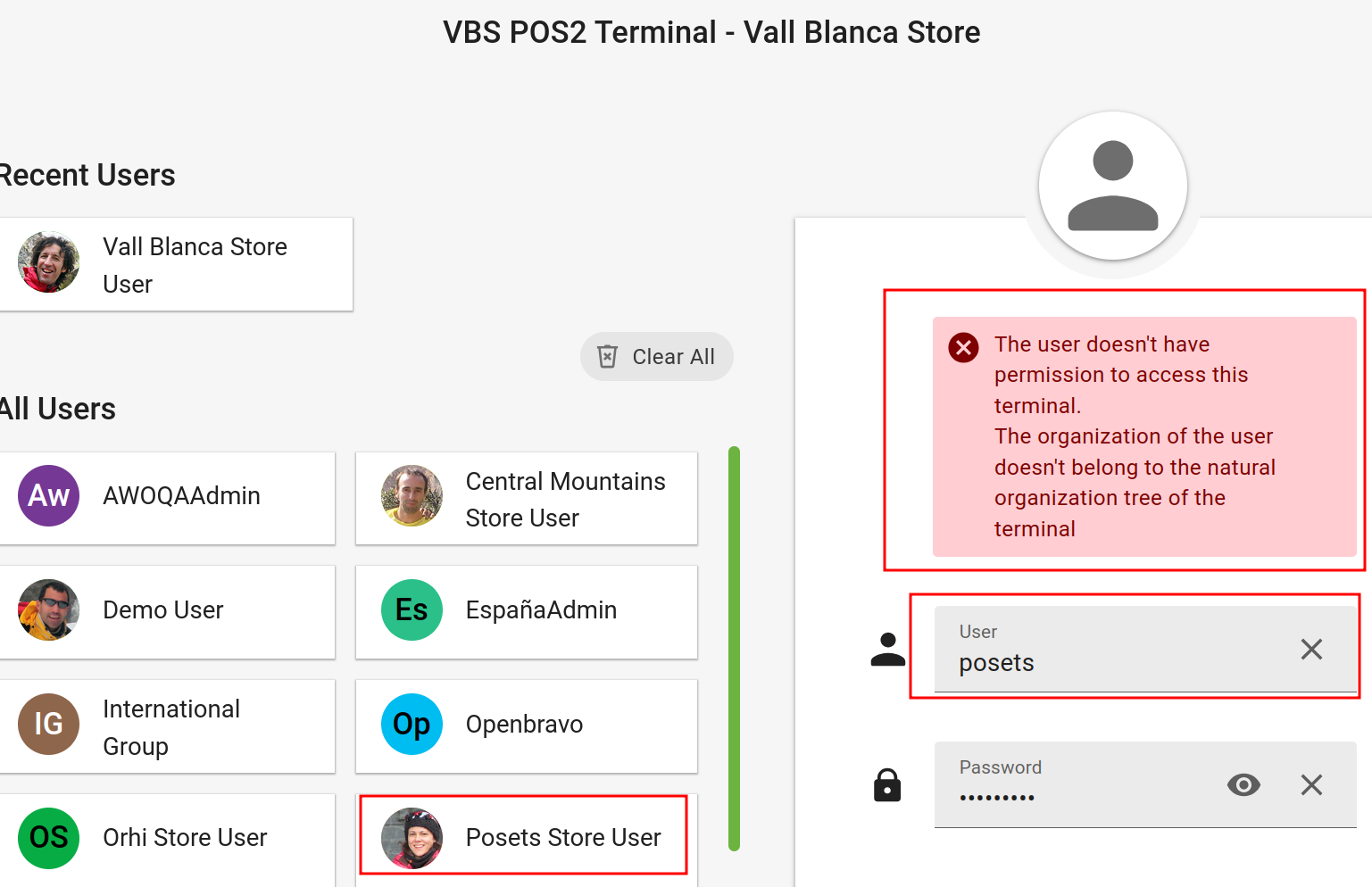The image size is (1372, 887).
Task: Select Demo User from All Users
Action: pos(167,611)
